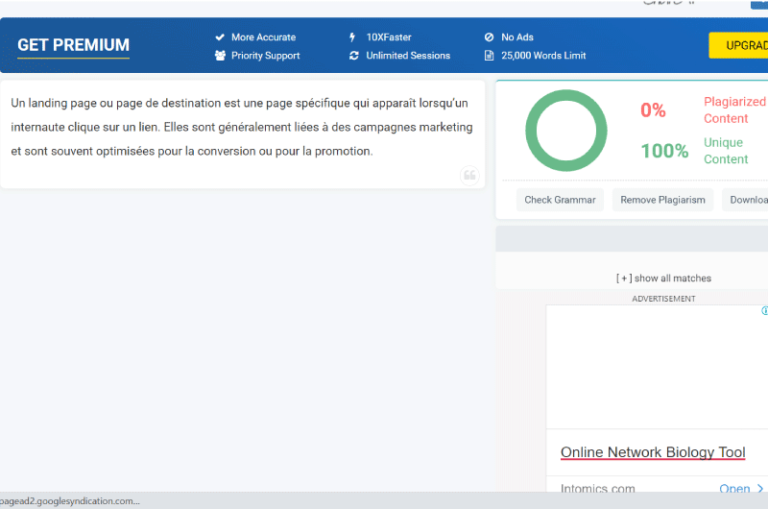This screenshot has height=509, width=768.
Task: Open the Online Network Biology Tool ad link
Action: [653, 452]
